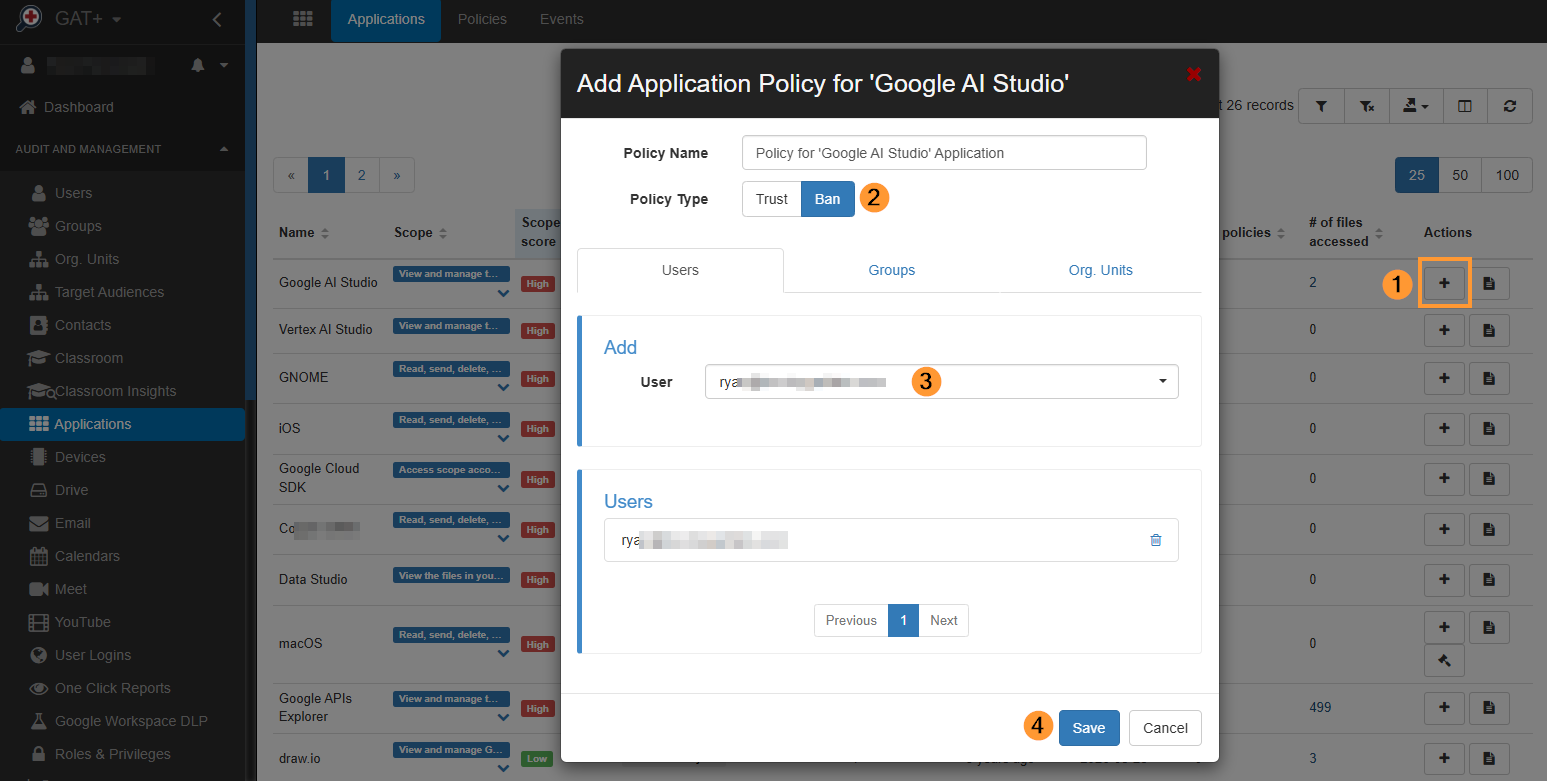This screenshot has height=781, width=1547.
Task: Open the document icon for Google APIs Explorer
Action: click(1488, 708)
